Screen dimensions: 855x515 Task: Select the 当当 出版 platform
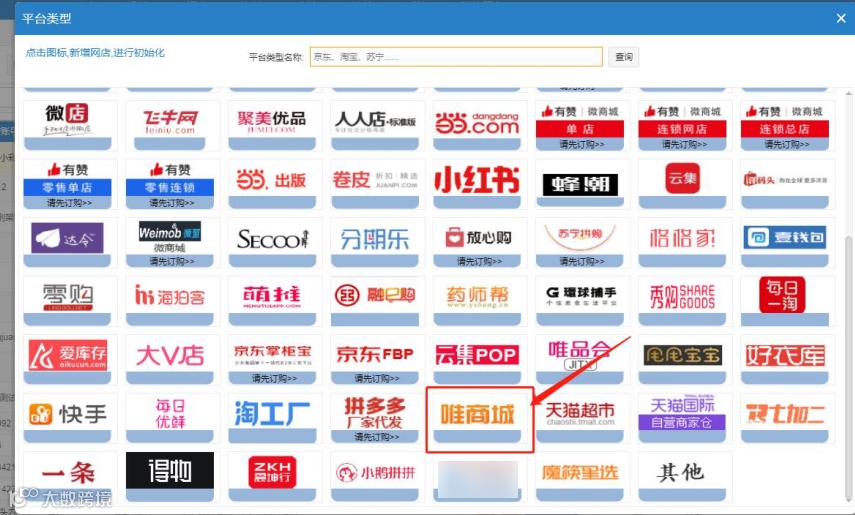(x=272, y=184)
